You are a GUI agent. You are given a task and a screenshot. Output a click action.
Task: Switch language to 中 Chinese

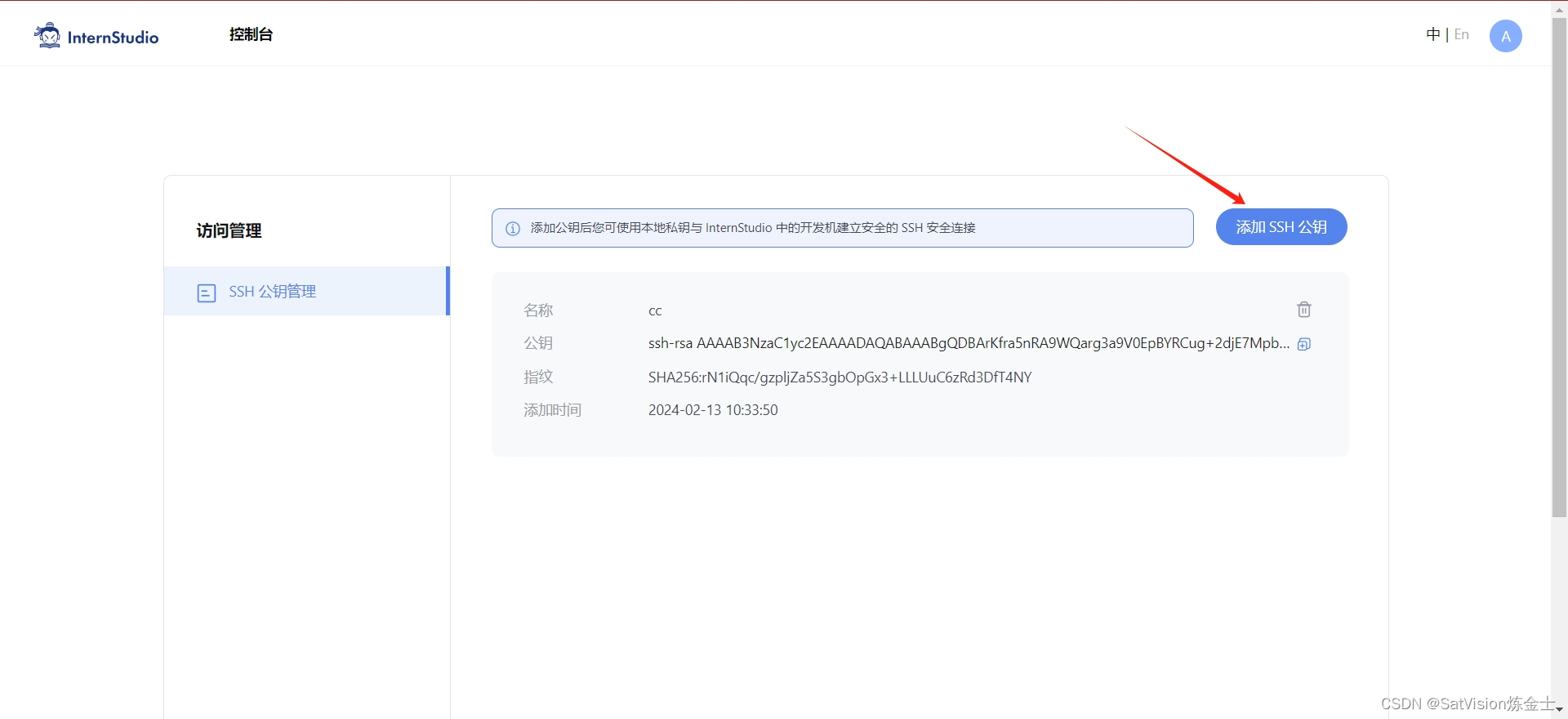(1432, 34)
